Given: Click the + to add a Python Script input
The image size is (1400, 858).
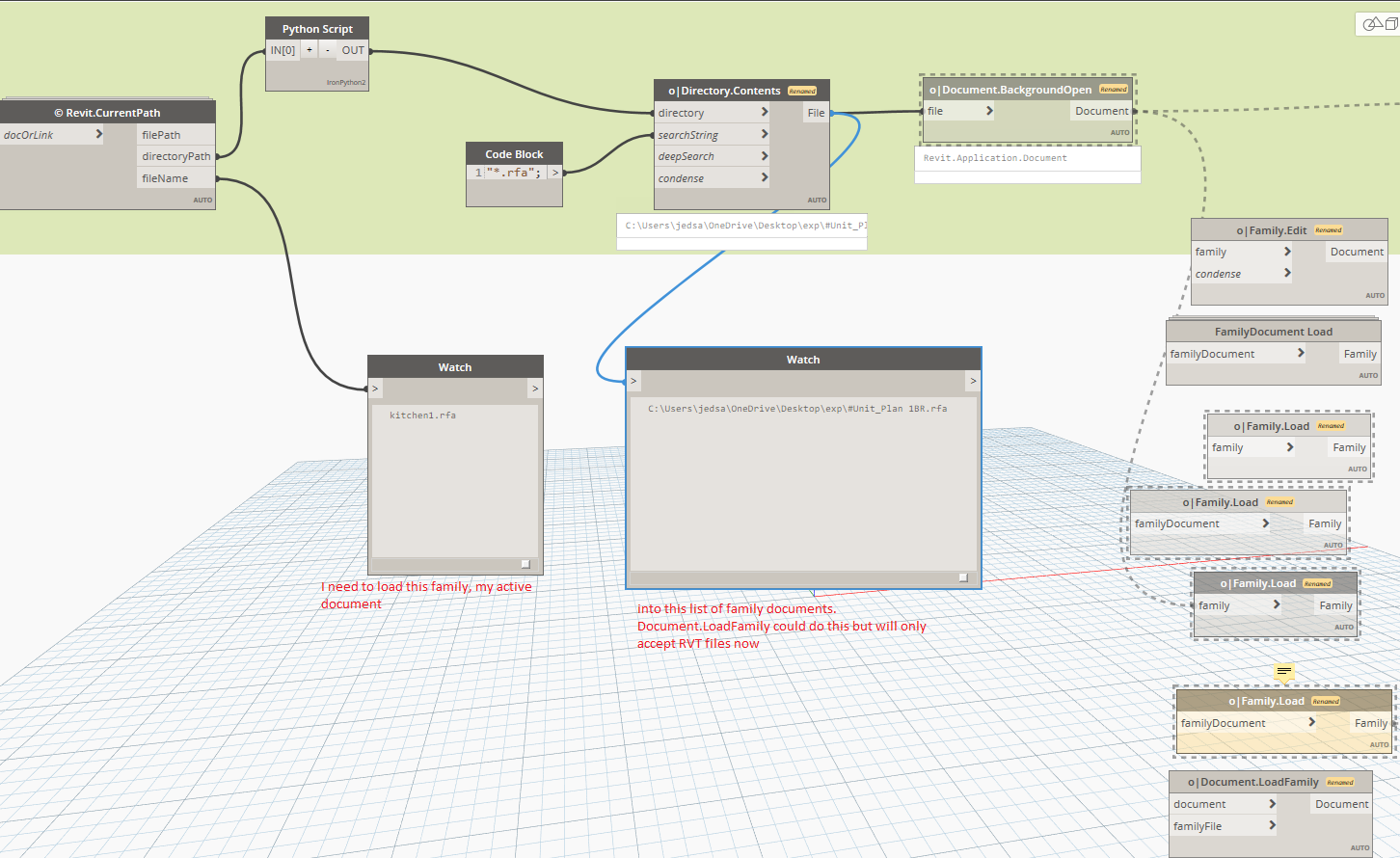Looking at the screenshot, I should 309,49.
